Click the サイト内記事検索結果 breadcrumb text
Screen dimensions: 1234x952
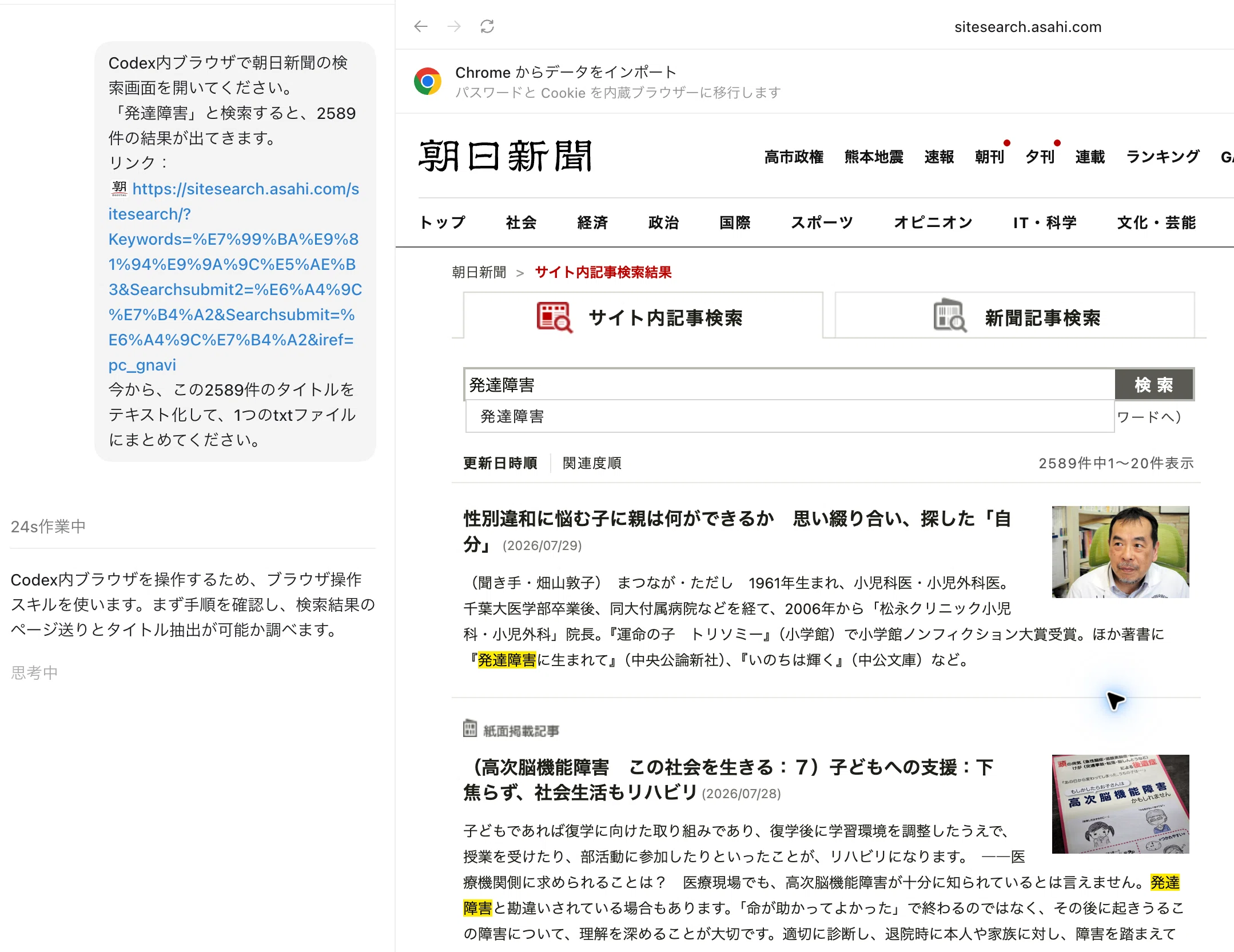coord(603,272)
